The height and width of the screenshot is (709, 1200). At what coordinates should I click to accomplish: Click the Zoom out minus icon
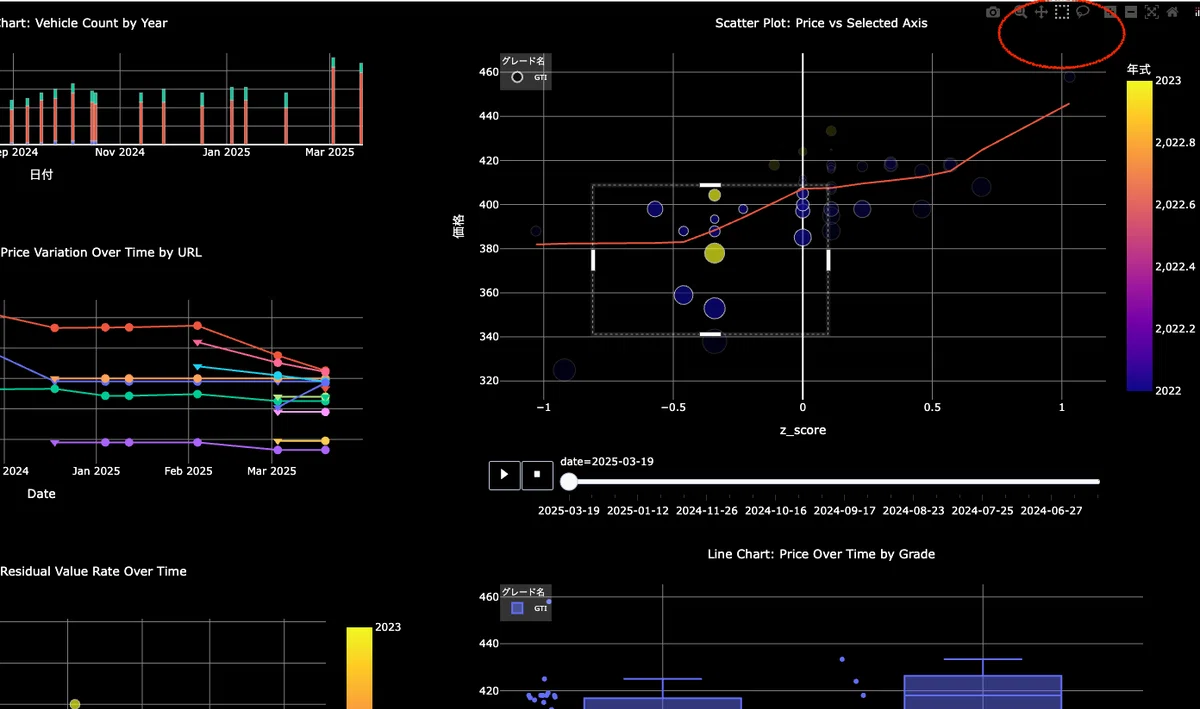(x=1131, y=12)
